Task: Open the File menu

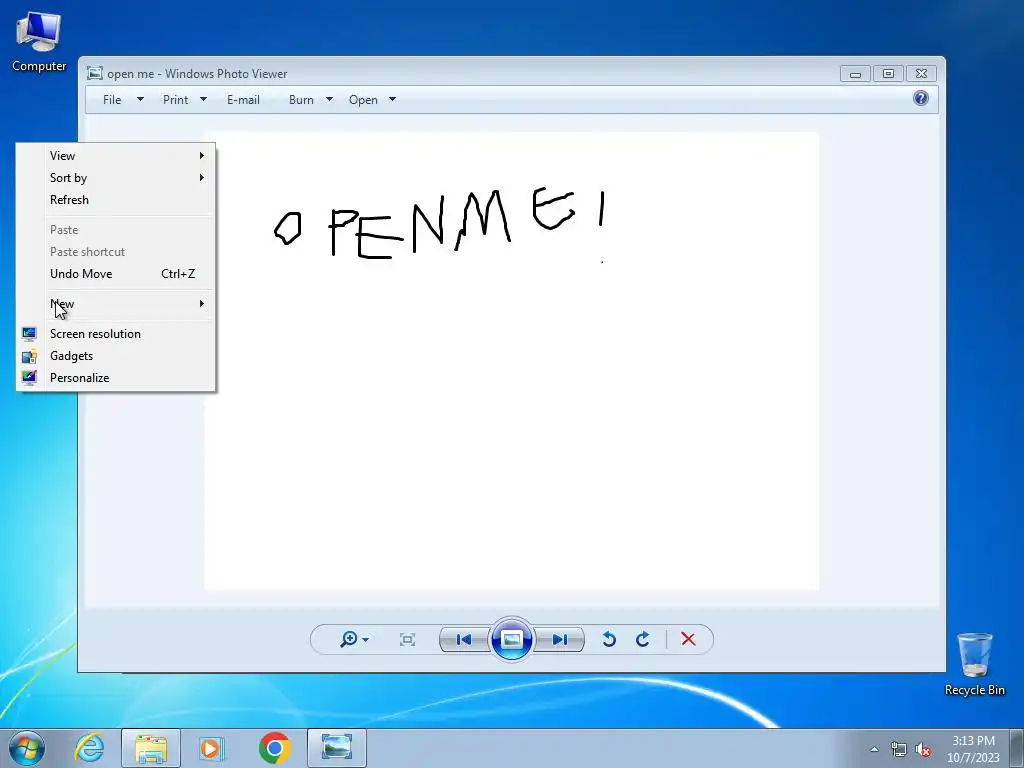Action: 112,100
